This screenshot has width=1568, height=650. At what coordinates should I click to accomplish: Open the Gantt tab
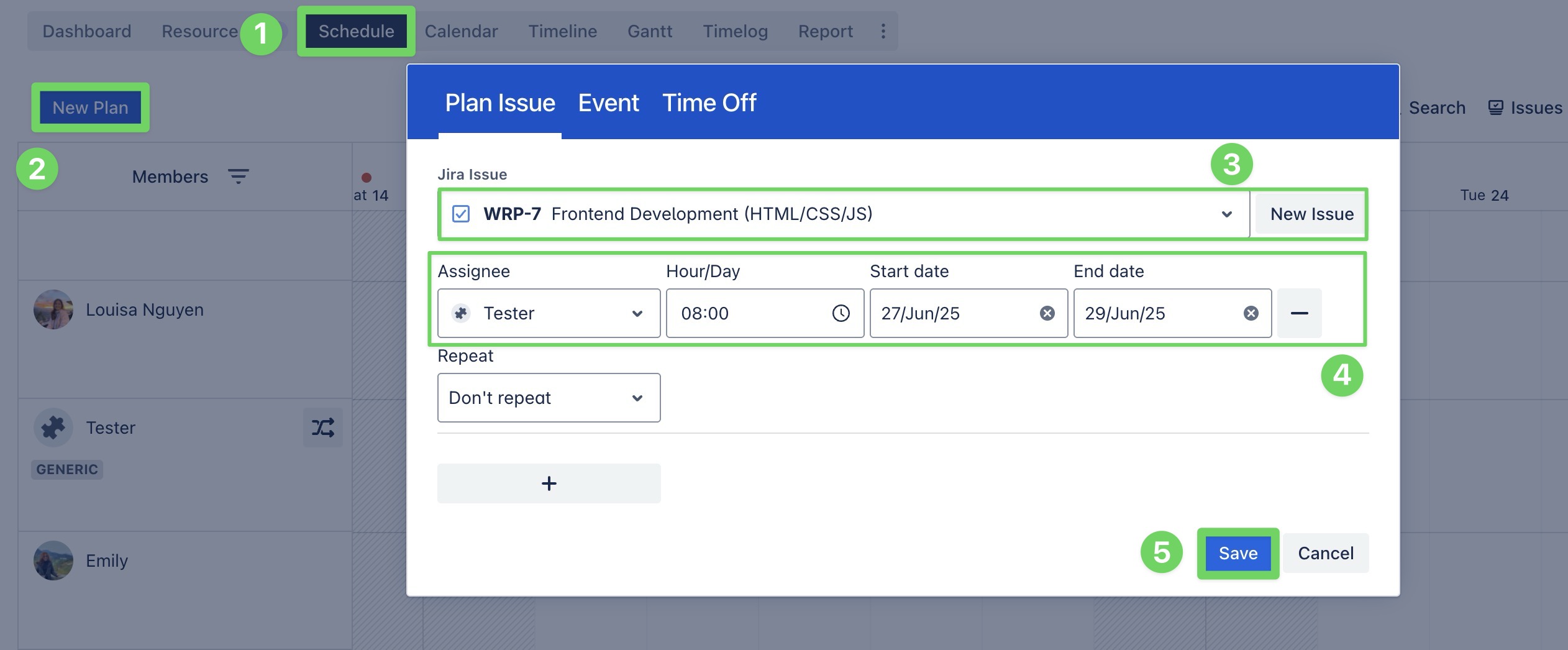[x=649, y=31]
